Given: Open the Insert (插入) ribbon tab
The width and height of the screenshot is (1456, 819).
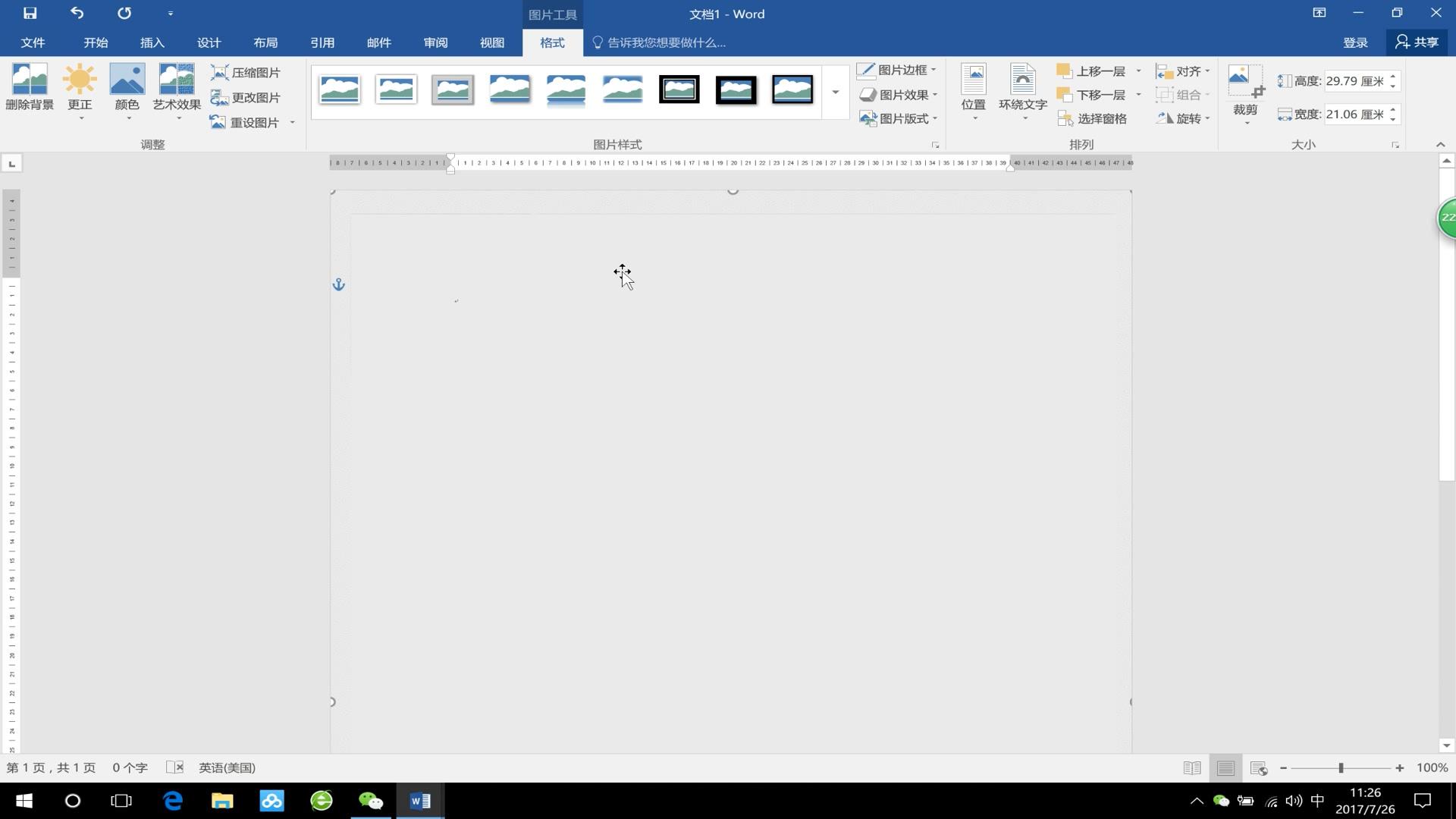Looking at the screenshot, I should coord(152,42).
